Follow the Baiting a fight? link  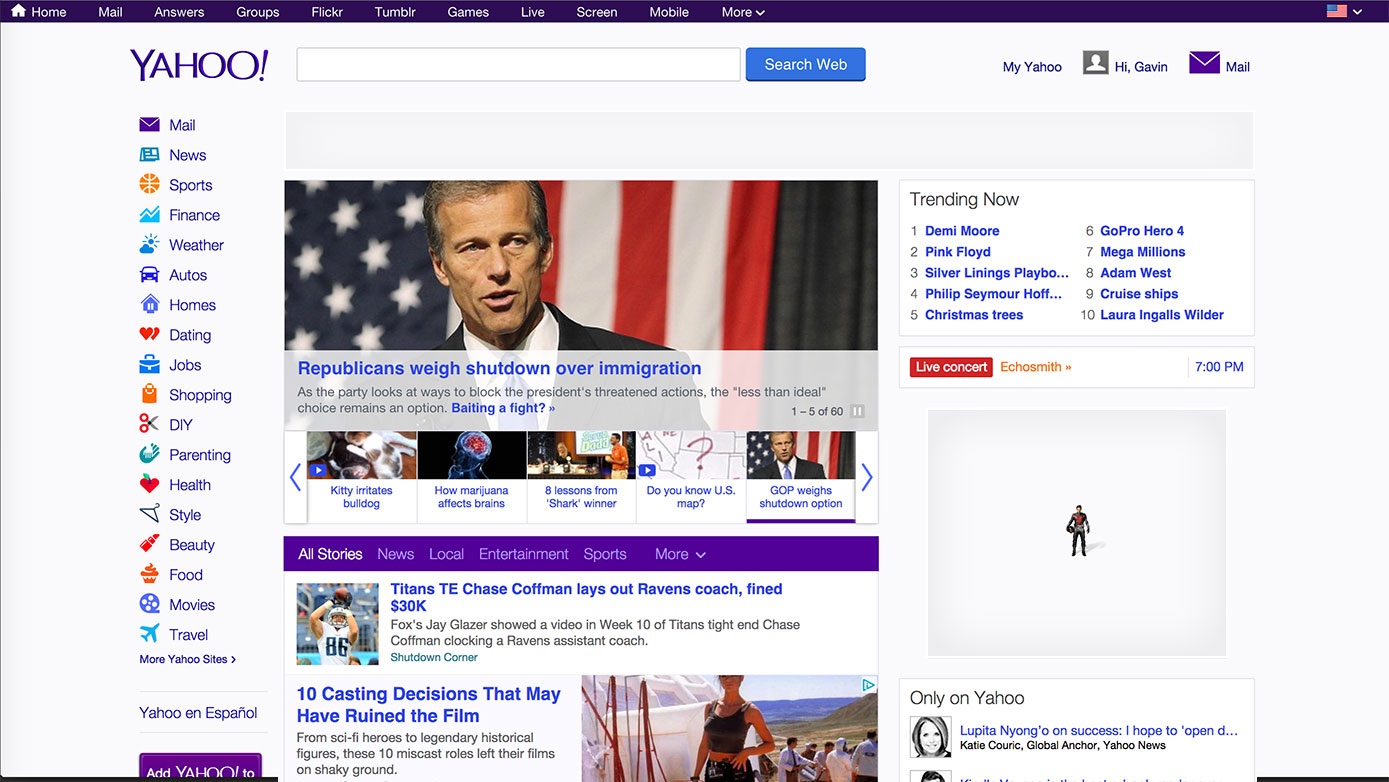(x=503, y=408)
